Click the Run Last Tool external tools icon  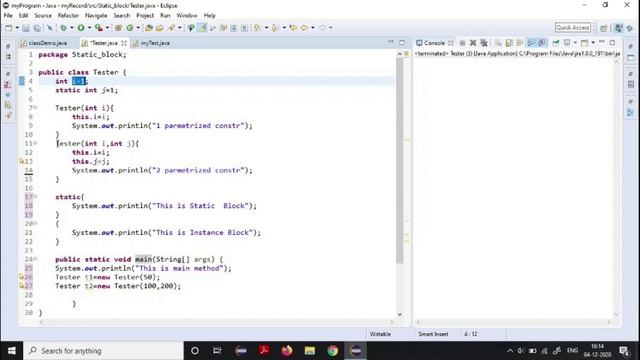98,28
